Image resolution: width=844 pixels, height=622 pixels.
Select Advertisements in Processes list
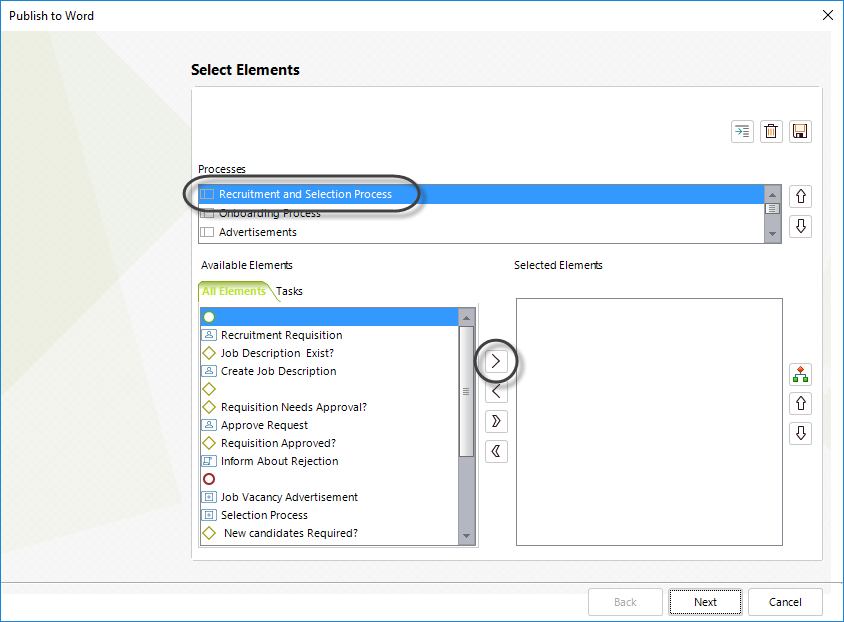click(x=482, y=232)
